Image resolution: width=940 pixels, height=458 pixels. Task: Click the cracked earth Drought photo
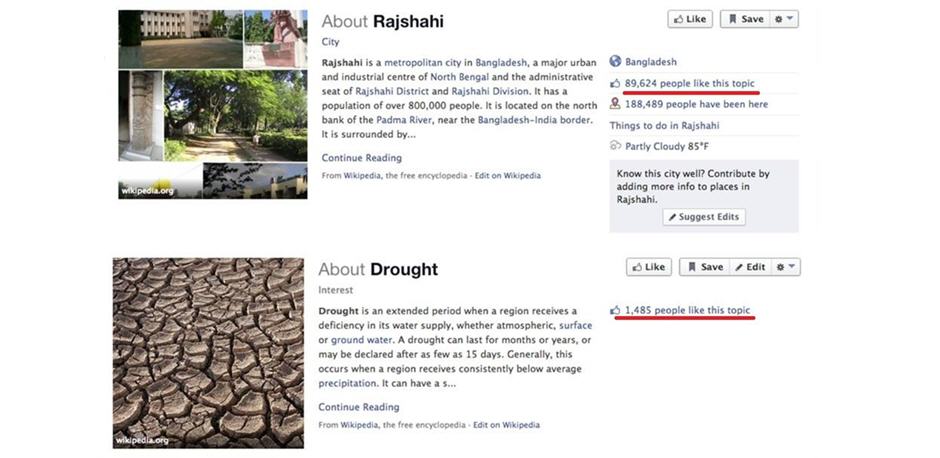208,352
